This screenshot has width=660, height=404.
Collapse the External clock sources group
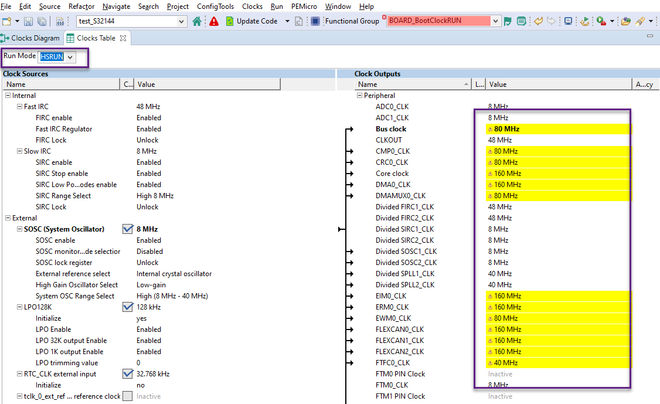point(8,218)
